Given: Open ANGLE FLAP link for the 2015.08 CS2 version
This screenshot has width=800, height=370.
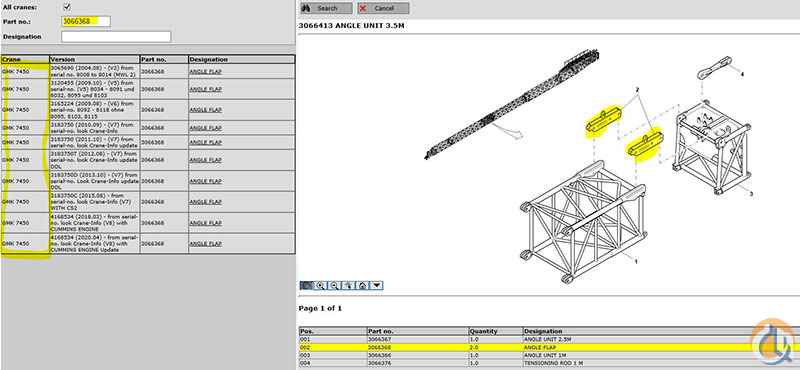Looking at the screenshot, I should pyautogui.click(x=206, y=202).
